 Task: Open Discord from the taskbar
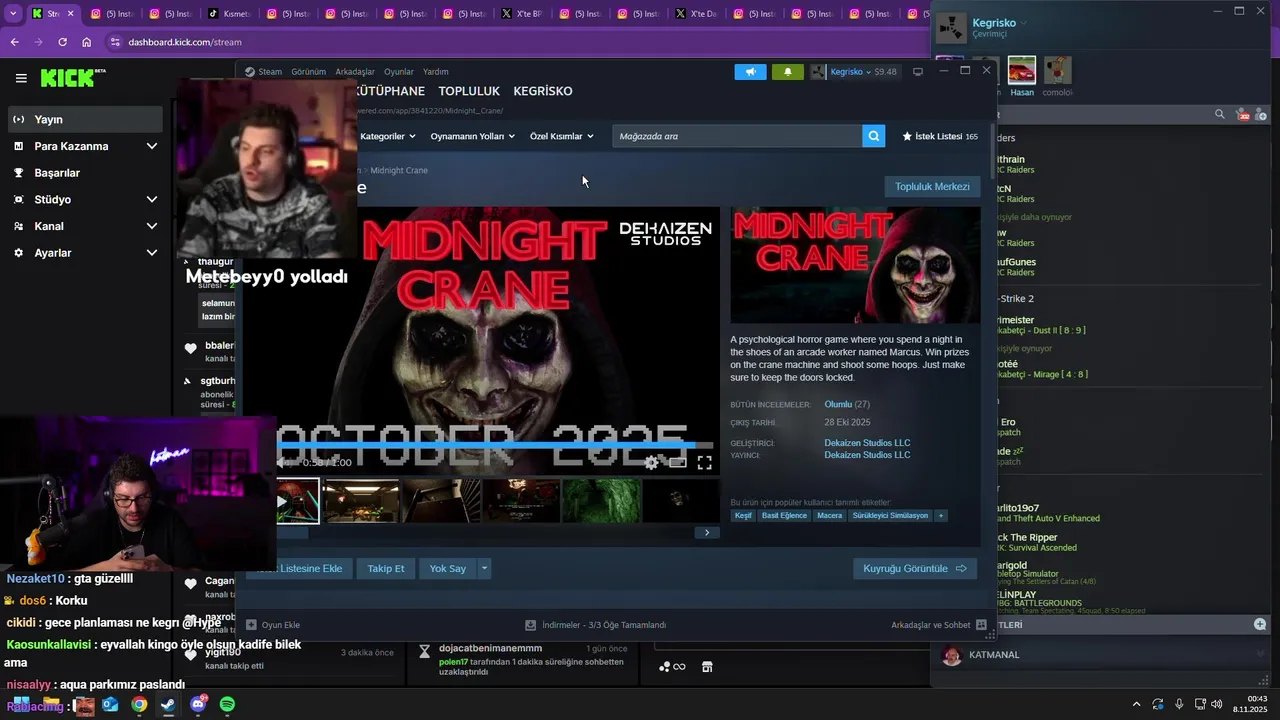tap(198, 704)
